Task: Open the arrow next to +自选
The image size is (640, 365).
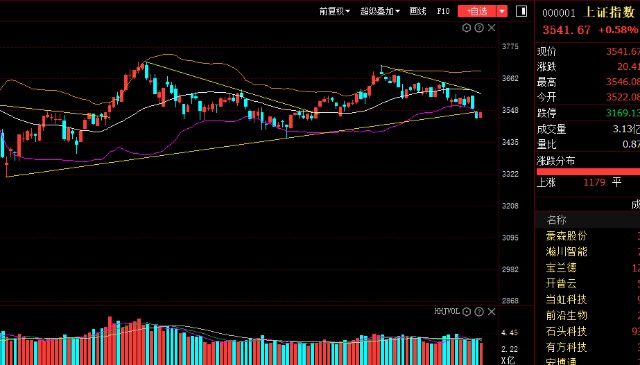Action: coord(502,11)
